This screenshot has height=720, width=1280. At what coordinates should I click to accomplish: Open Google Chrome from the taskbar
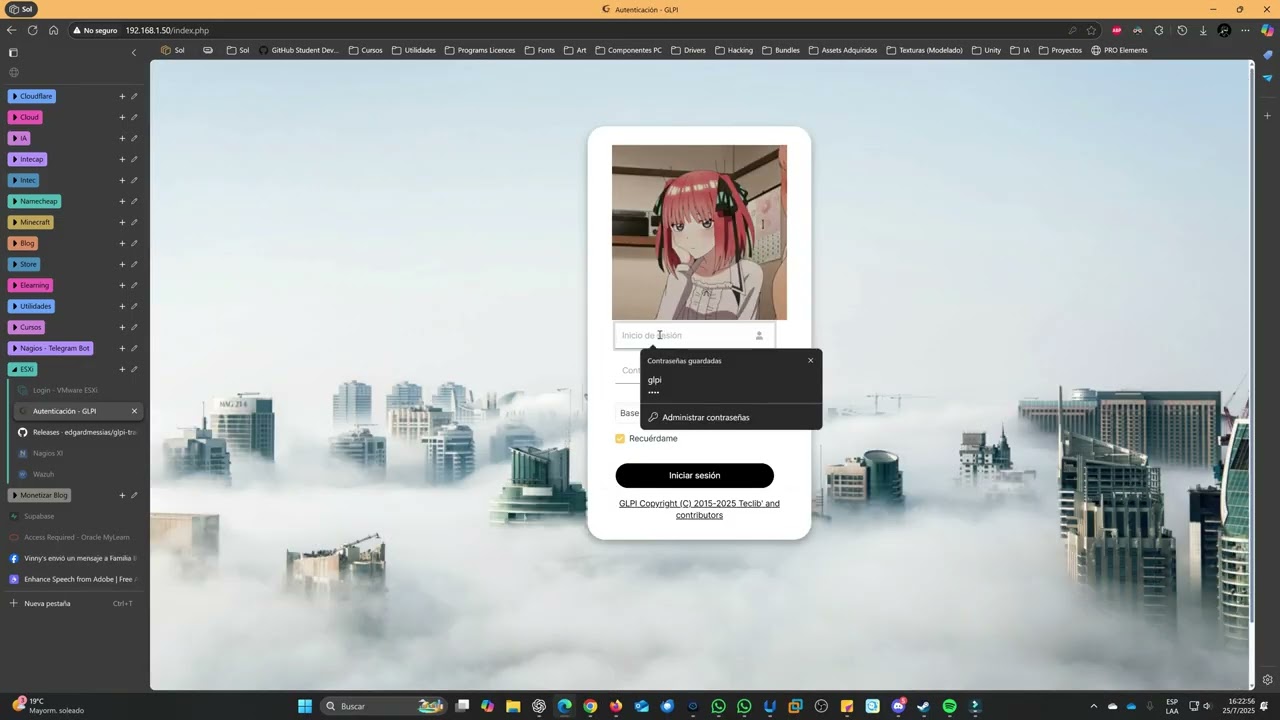click(590, 706)
